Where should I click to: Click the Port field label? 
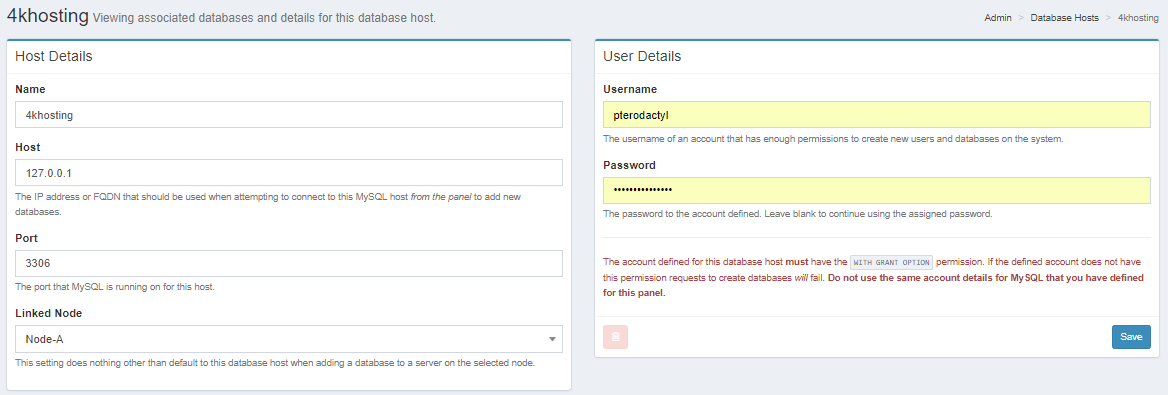27,238
